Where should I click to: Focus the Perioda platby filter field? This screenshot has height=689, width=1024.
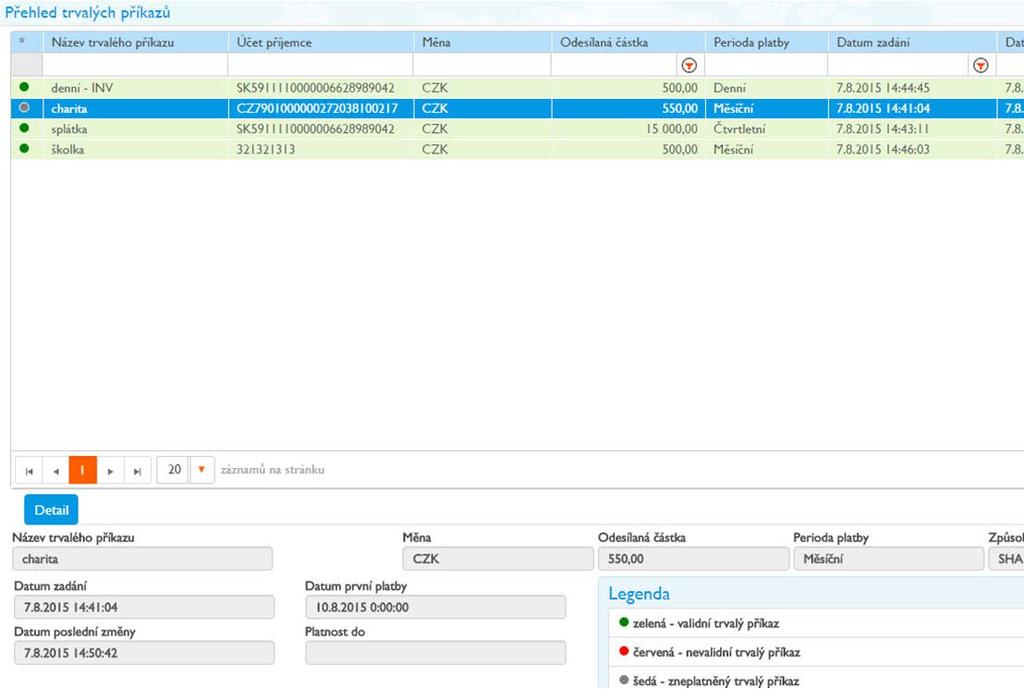pyautogui.click(x=766, y=65)
